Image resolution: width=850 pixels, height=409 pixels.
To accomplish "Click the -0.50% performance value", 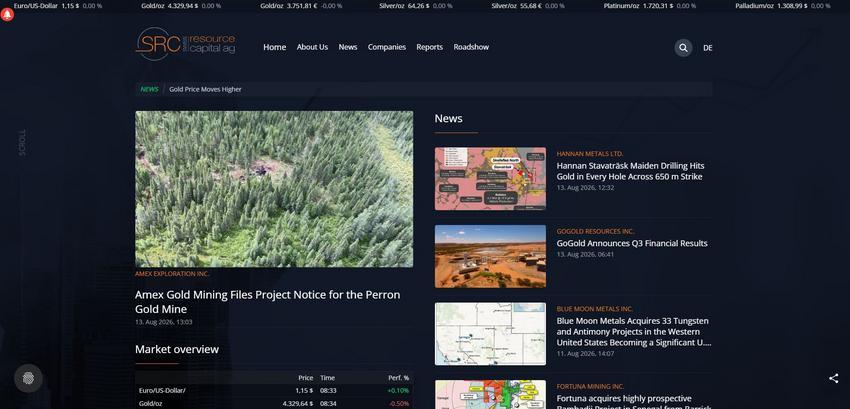I will coord(398,404).
